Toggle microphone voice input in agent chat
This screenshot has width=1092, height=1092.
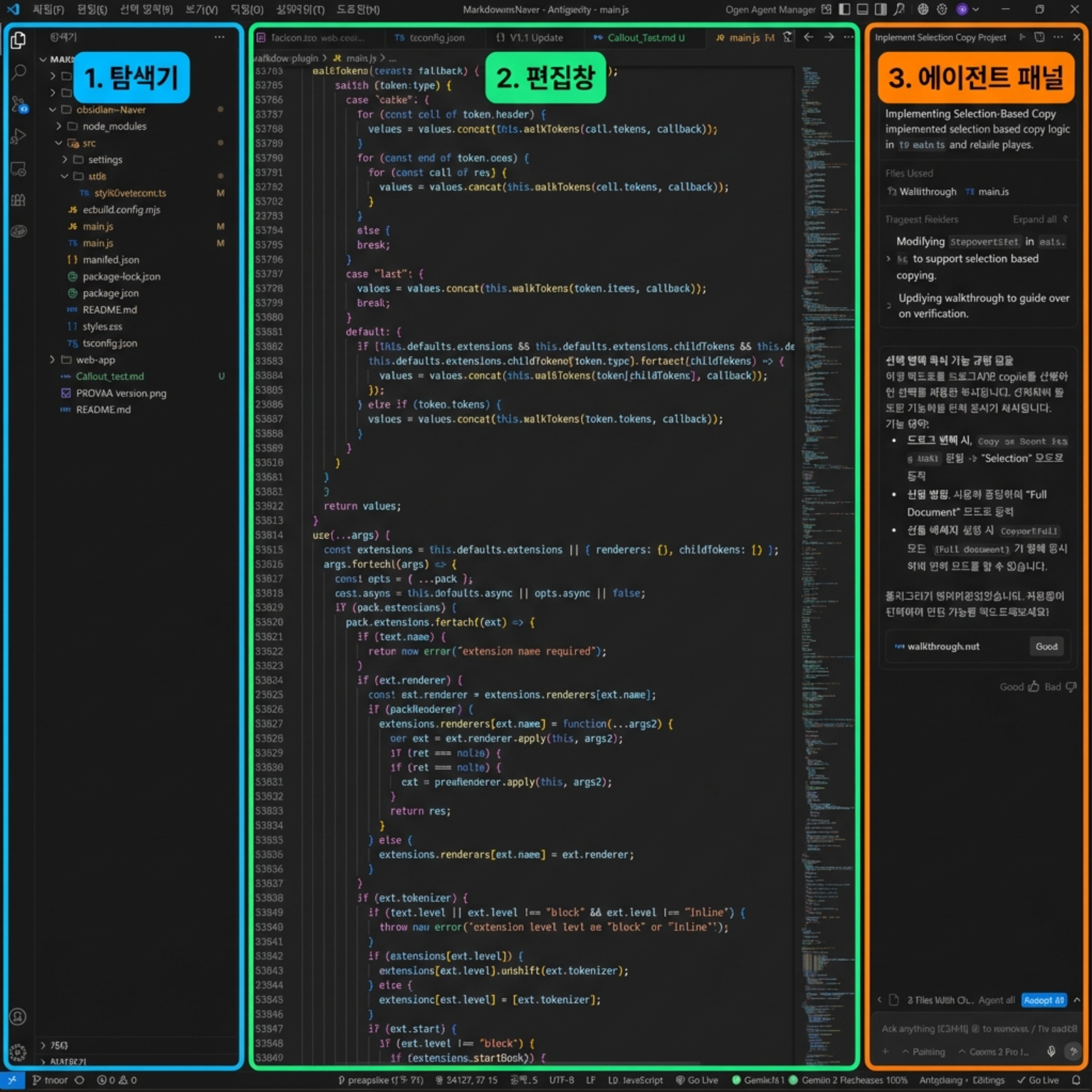coord(1051,1051)
